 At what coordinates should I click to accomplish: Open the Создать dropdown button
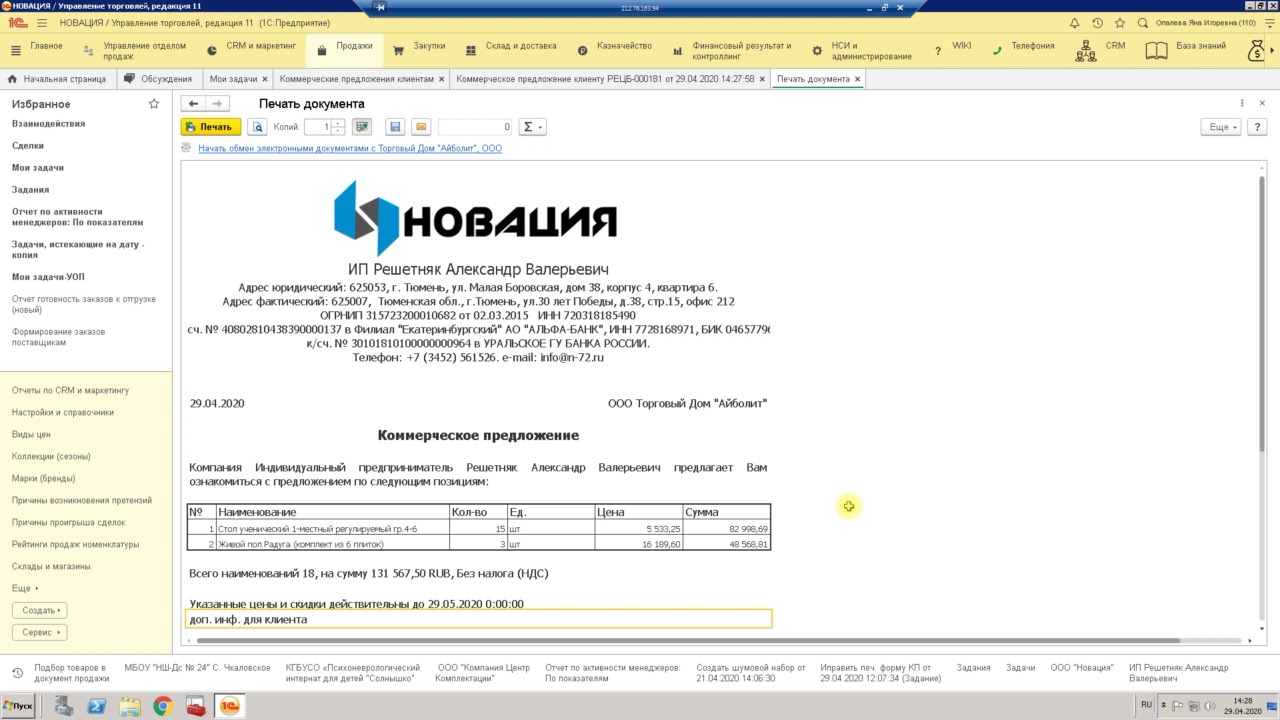tap(40, 610)
